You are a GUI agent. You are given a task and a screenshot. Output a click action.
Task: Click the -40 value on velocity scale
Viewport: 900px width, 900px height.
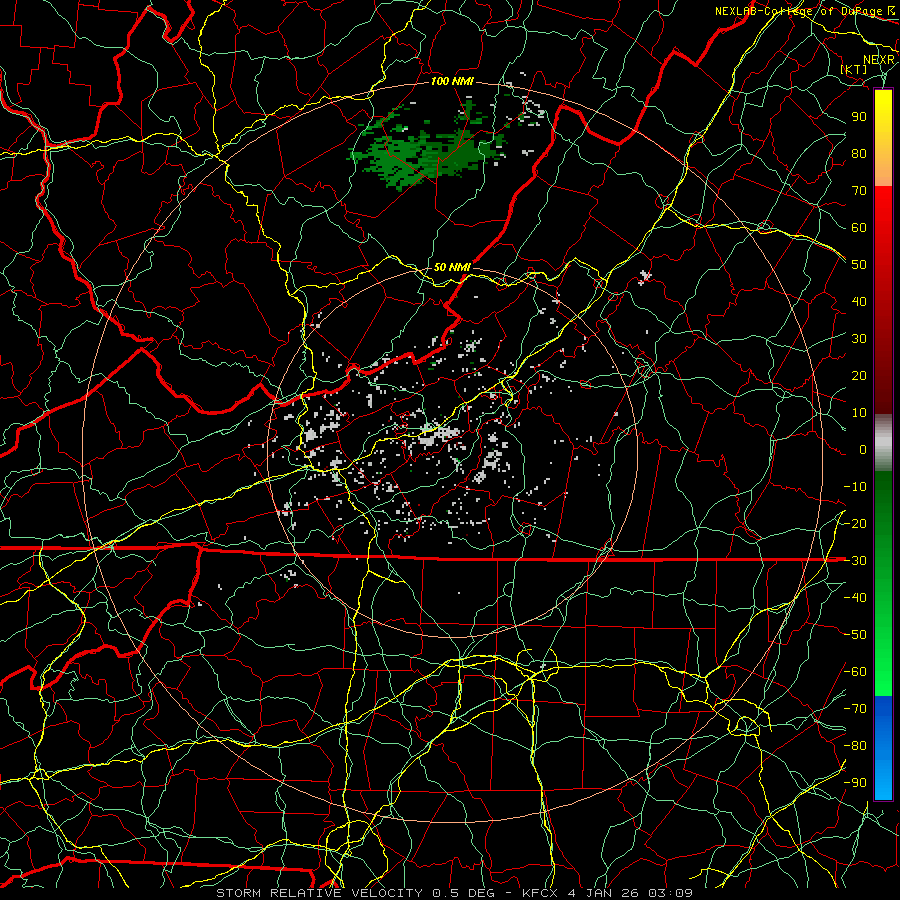point(855,598)
